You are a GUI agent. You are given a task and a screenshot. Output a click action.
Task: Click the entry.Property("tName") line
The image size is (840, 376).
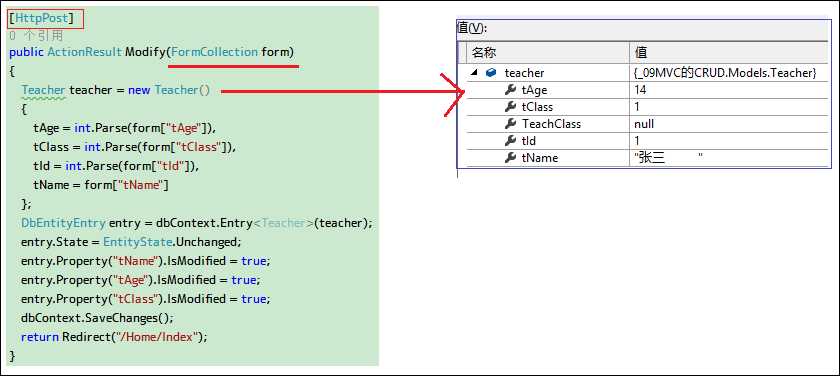[146, 261]
